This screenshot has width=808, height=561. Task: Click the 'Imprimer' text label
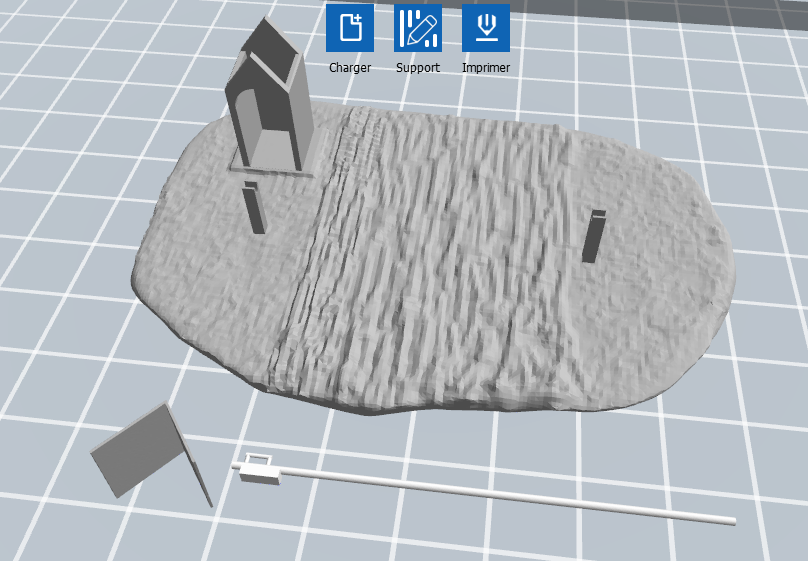click(486, 67)
